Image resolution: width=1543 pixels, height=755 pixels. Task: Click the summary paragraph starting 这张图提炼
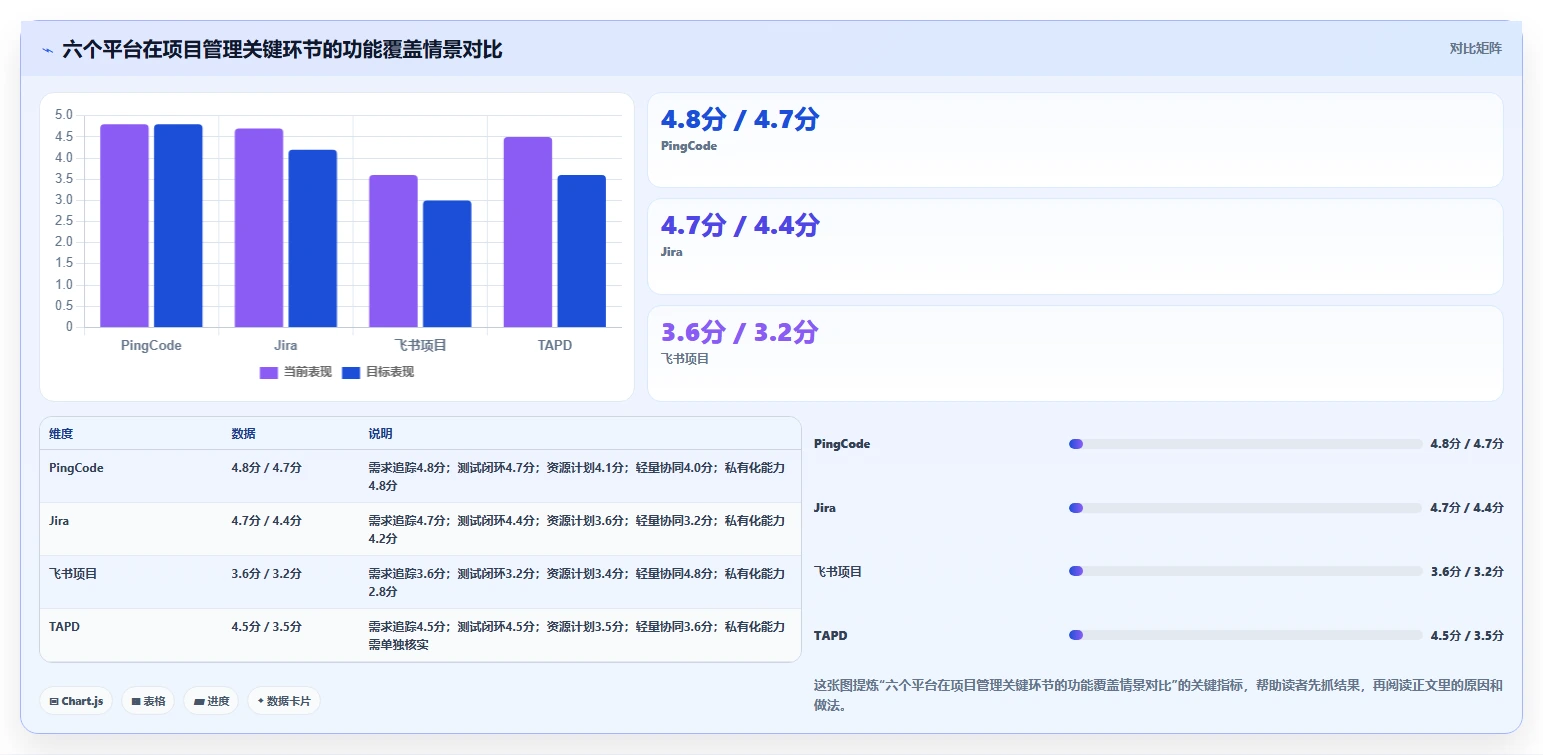(x=1158, y=695)
